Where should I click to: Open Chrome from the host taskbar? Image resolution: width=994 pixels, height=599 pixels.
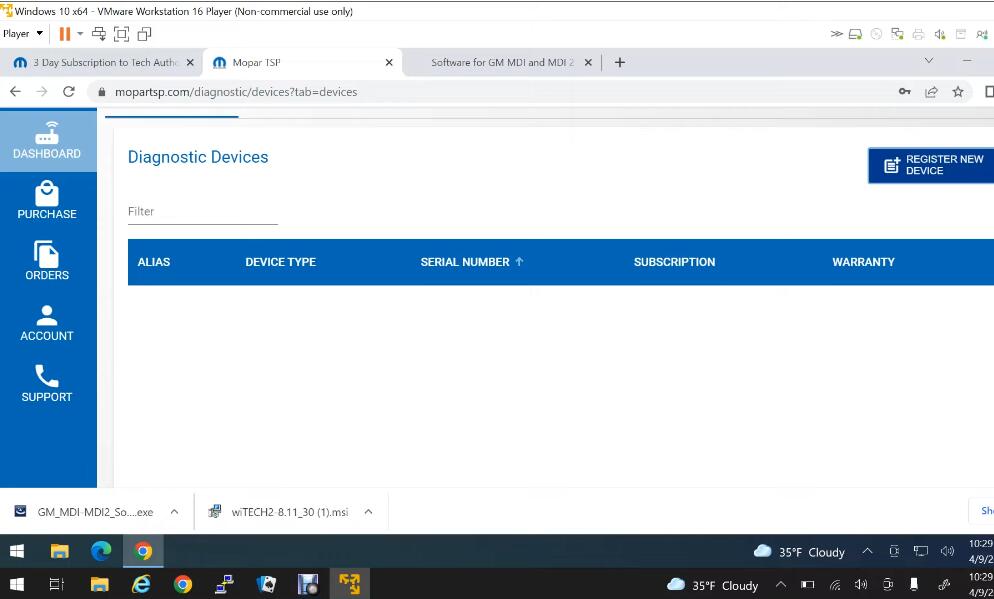[x=183, y=584]
